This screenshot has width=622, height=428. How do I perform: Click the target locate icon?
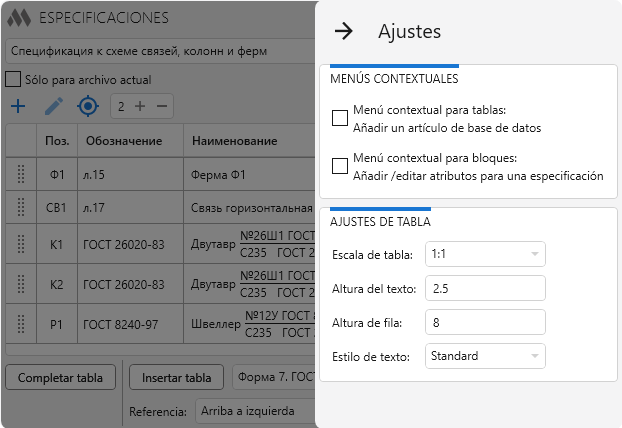(88, 106)
